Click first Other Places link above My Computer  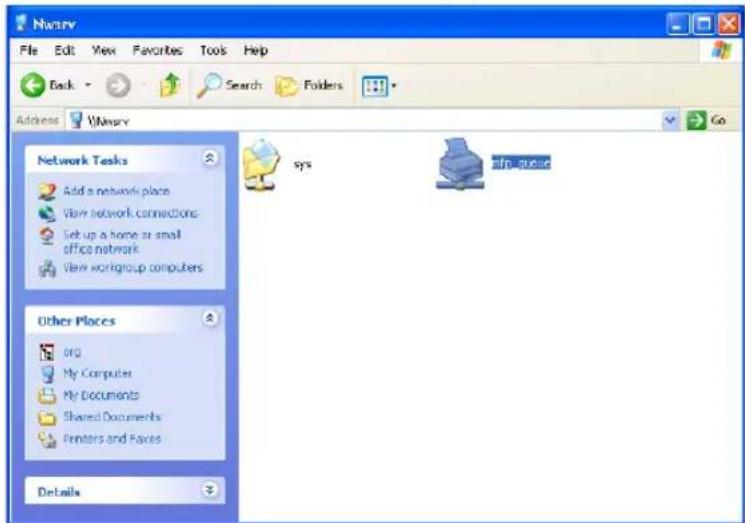[x=72, y=352]
